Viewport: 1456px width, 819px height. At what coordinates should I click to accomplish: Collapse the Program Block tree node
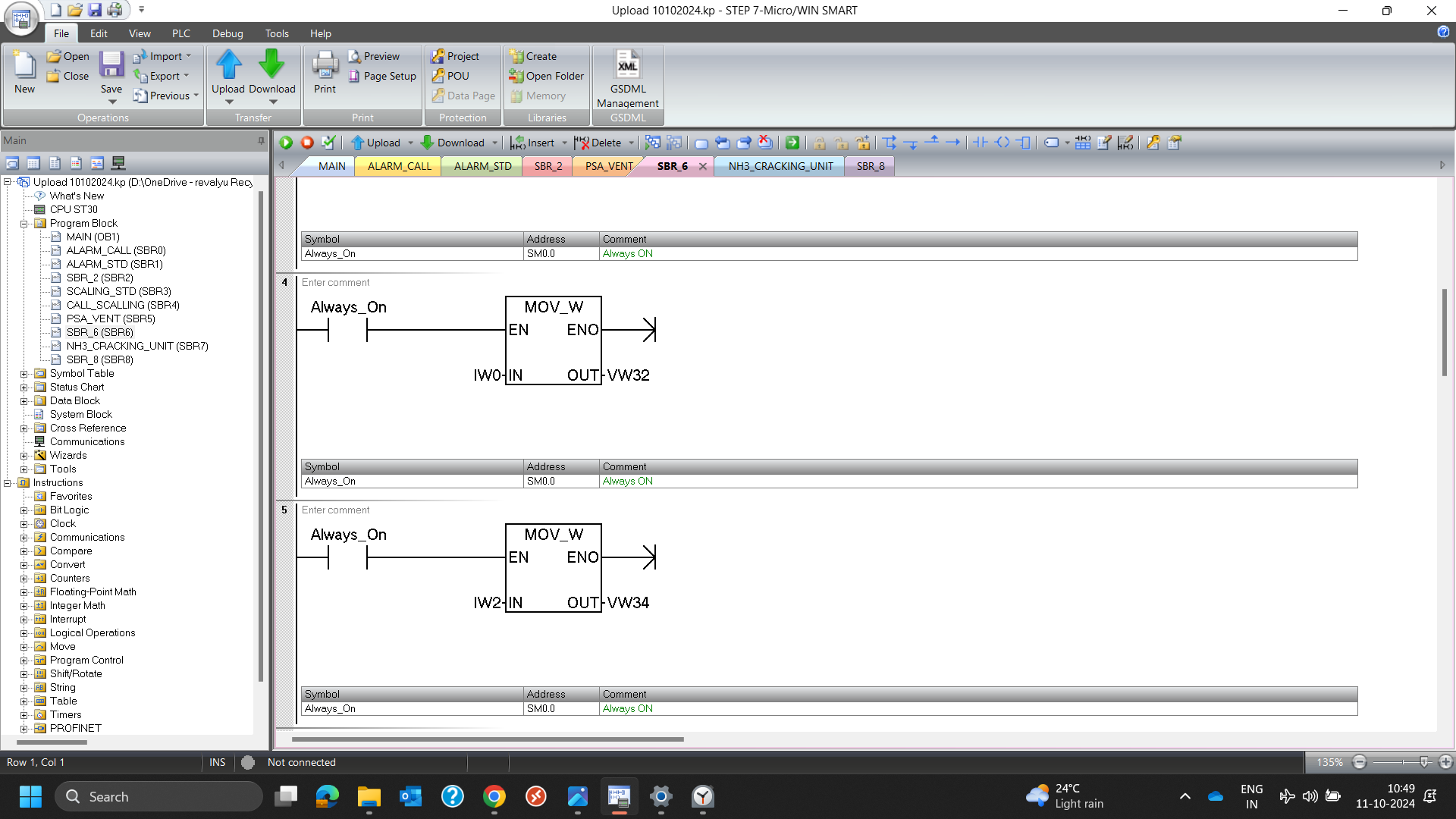pyautogui.click(x=24, y=224)
